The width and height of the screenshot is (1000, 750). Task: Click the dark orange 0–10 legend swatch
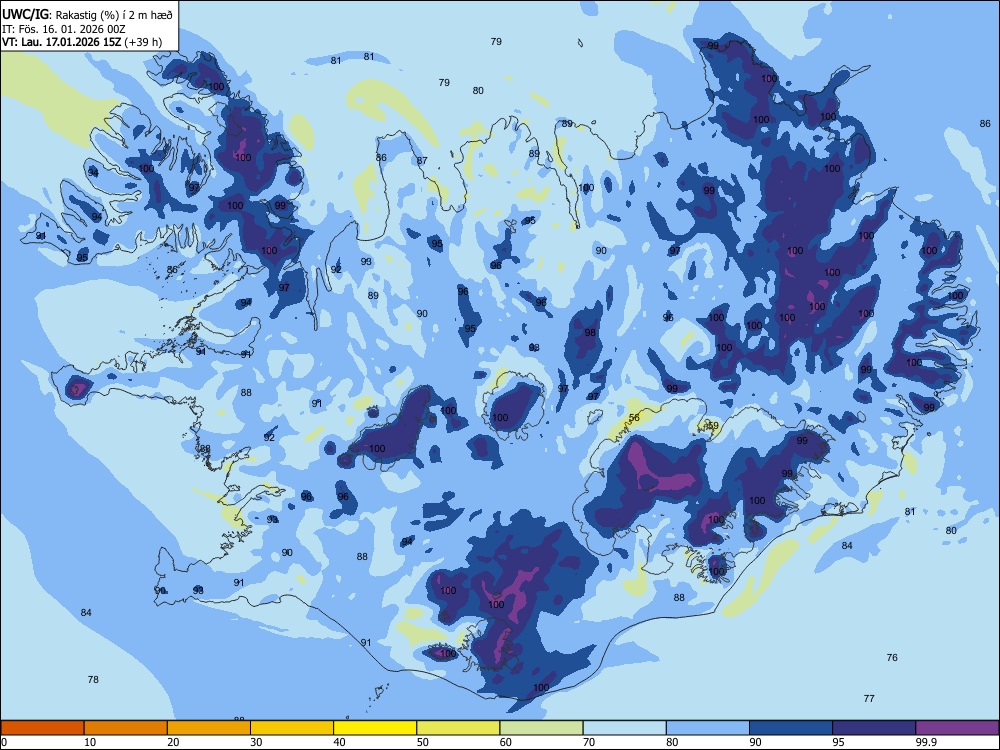coord(42,728)
